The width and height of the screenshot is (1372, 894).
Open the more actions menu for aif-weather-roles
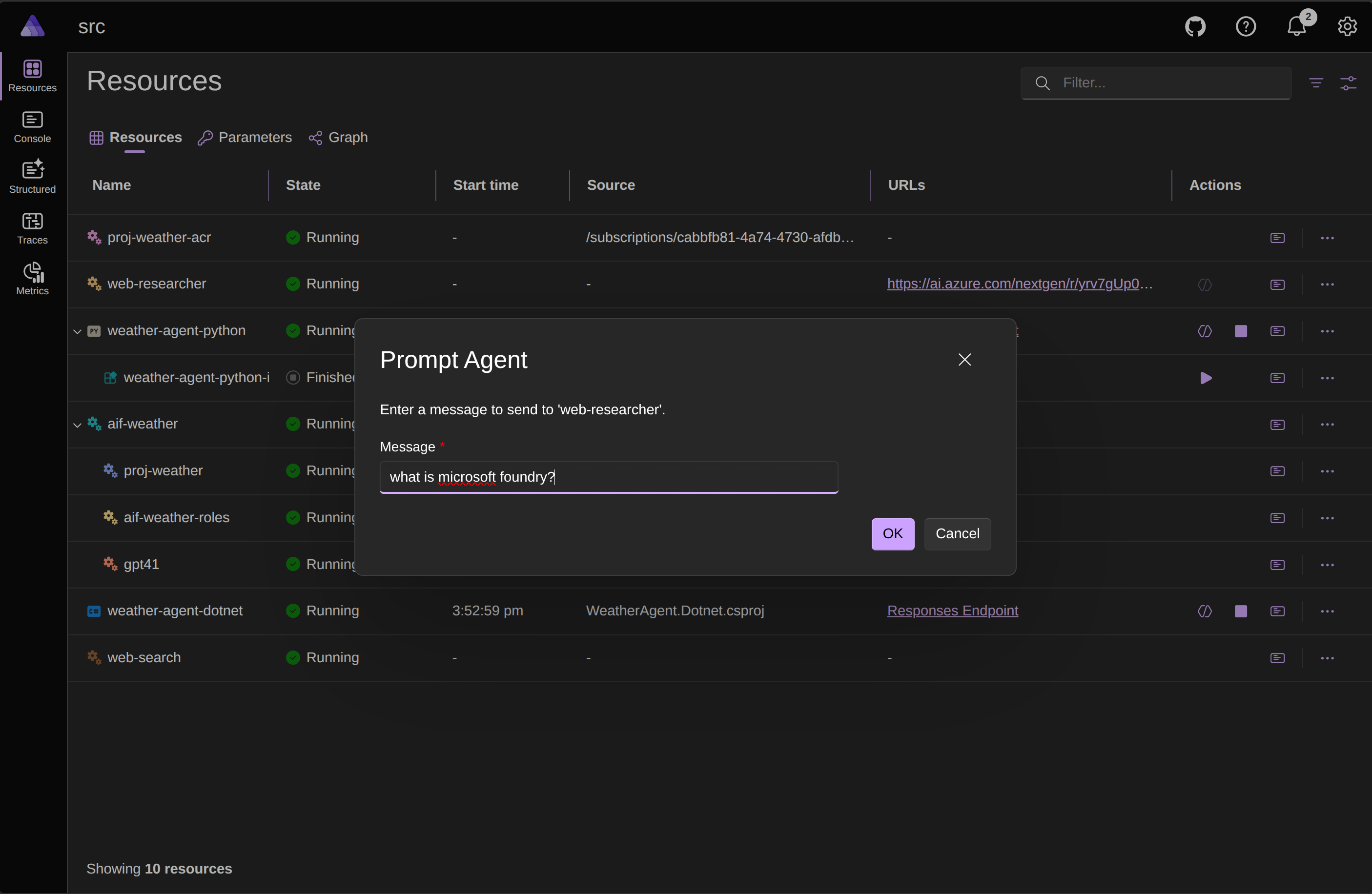1328,518
